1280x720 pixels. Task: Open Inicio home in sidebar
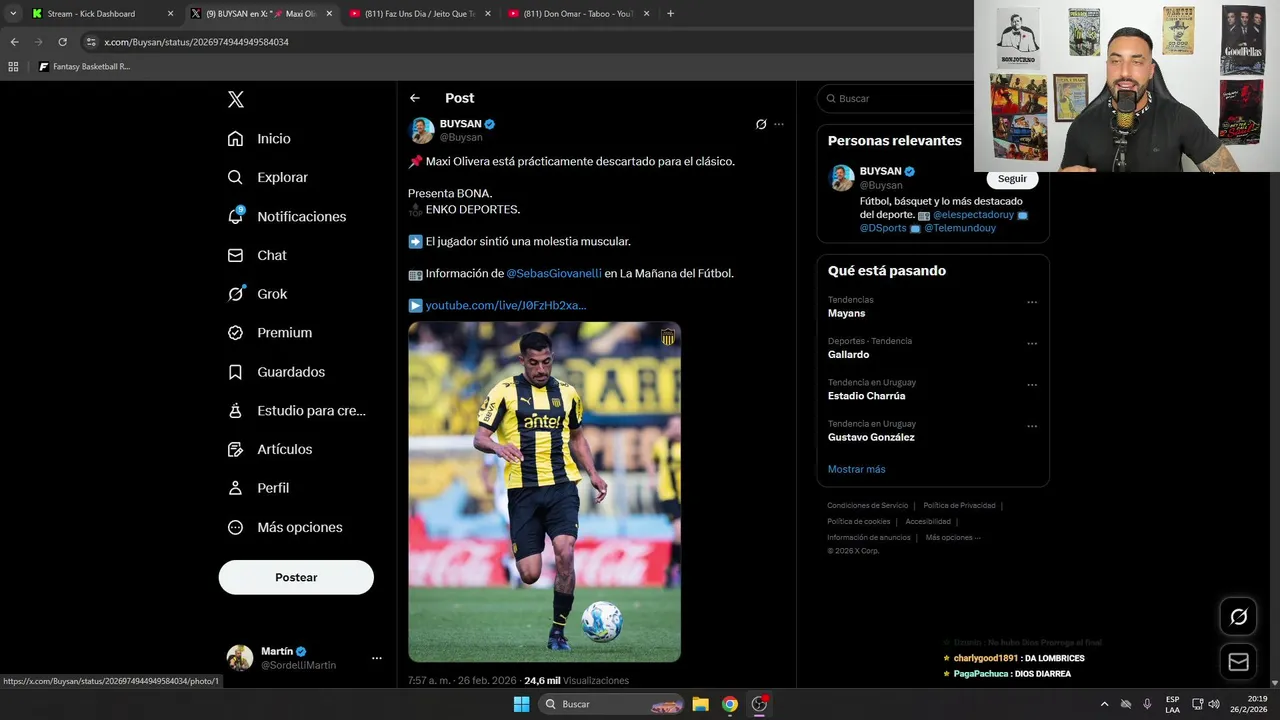[x=260, y=139]
